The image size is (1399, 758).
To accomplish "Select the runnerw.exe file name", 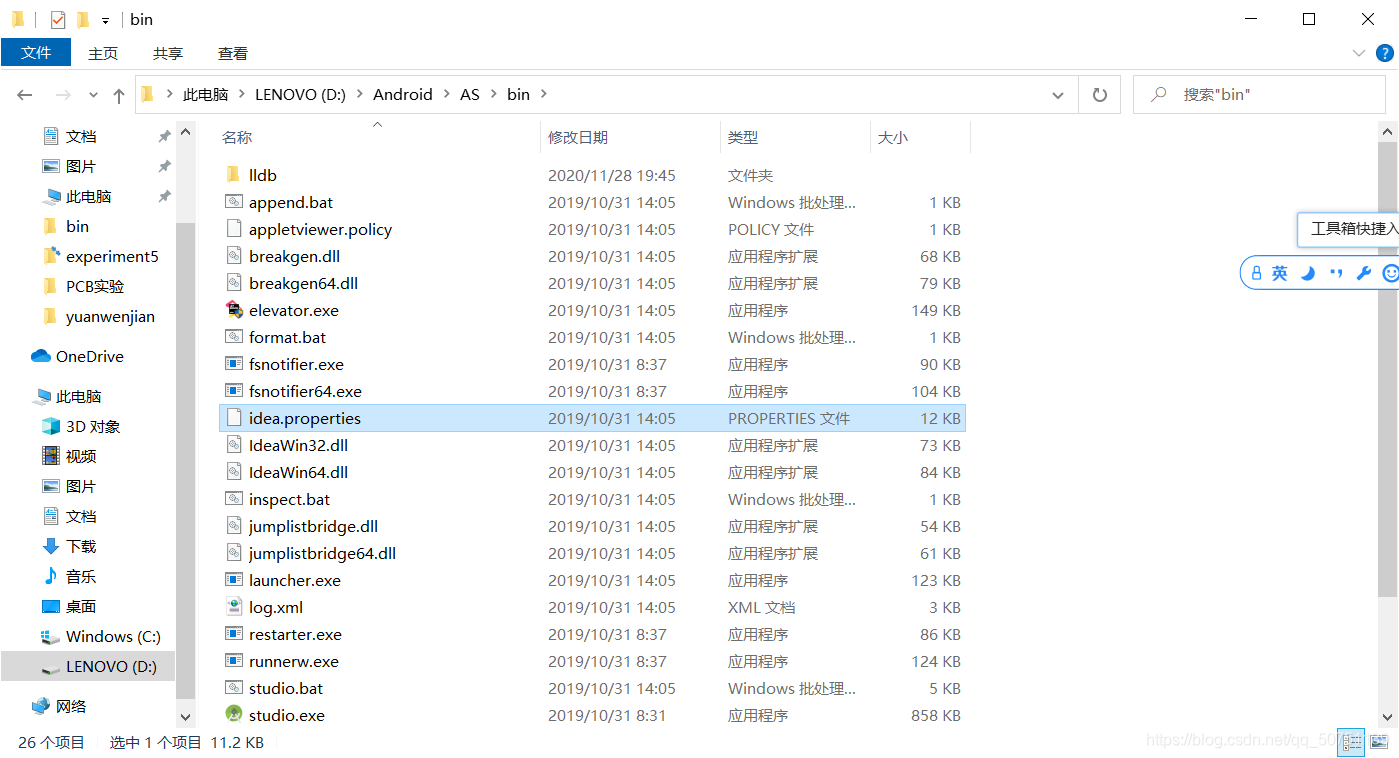I will coord(293,661).
